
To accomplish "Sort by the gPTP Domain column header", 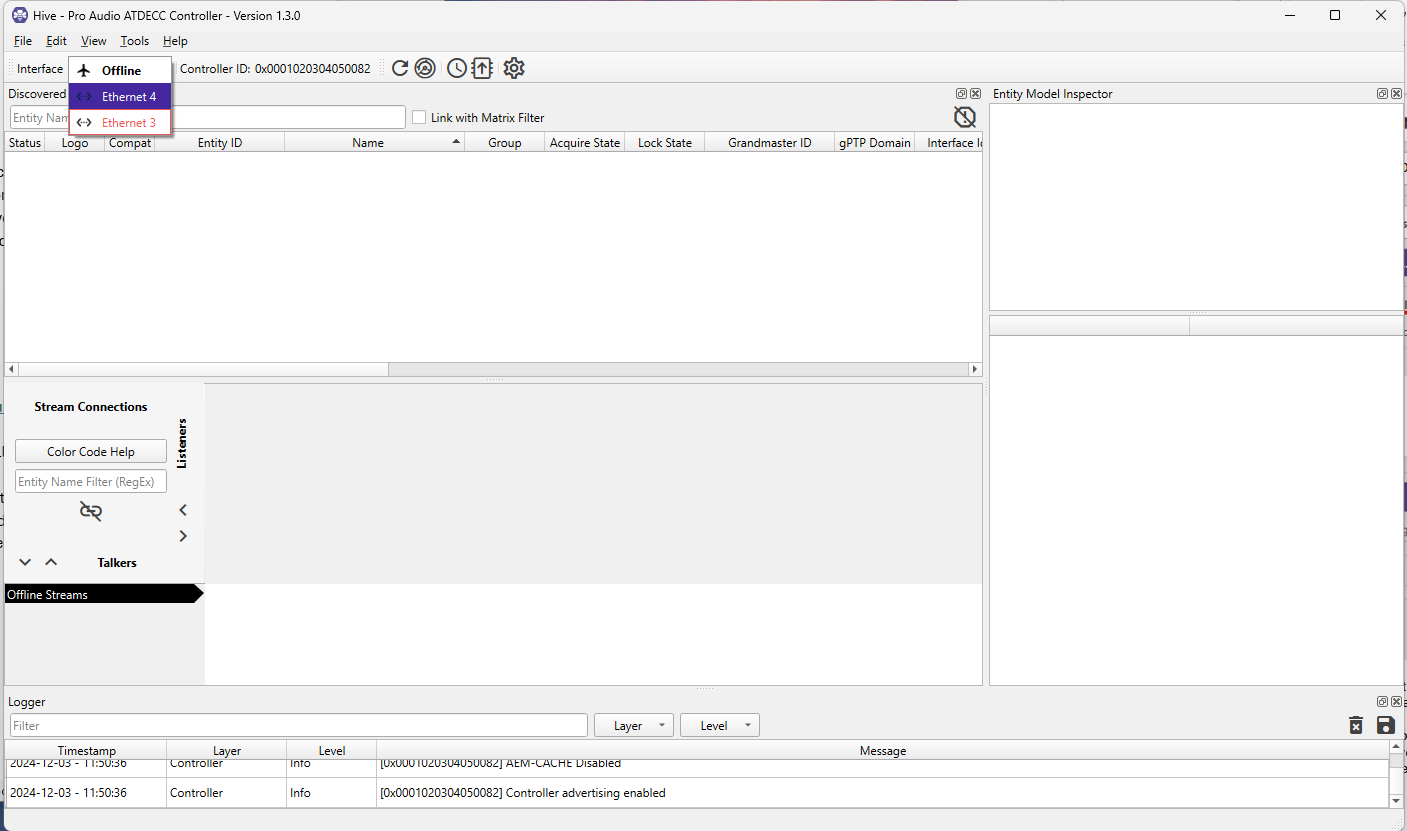I will (875, 143).
